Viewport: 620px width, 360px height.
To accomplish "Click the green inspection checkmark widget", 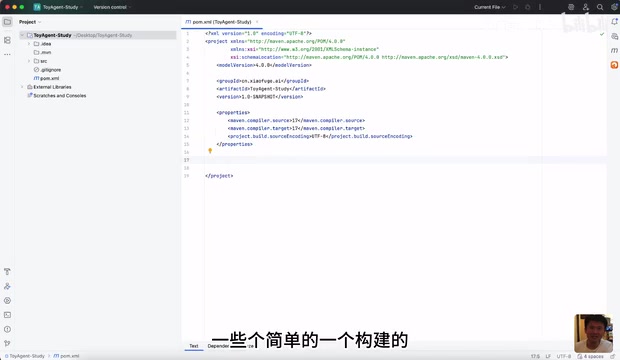I will (x=602, y=34).
